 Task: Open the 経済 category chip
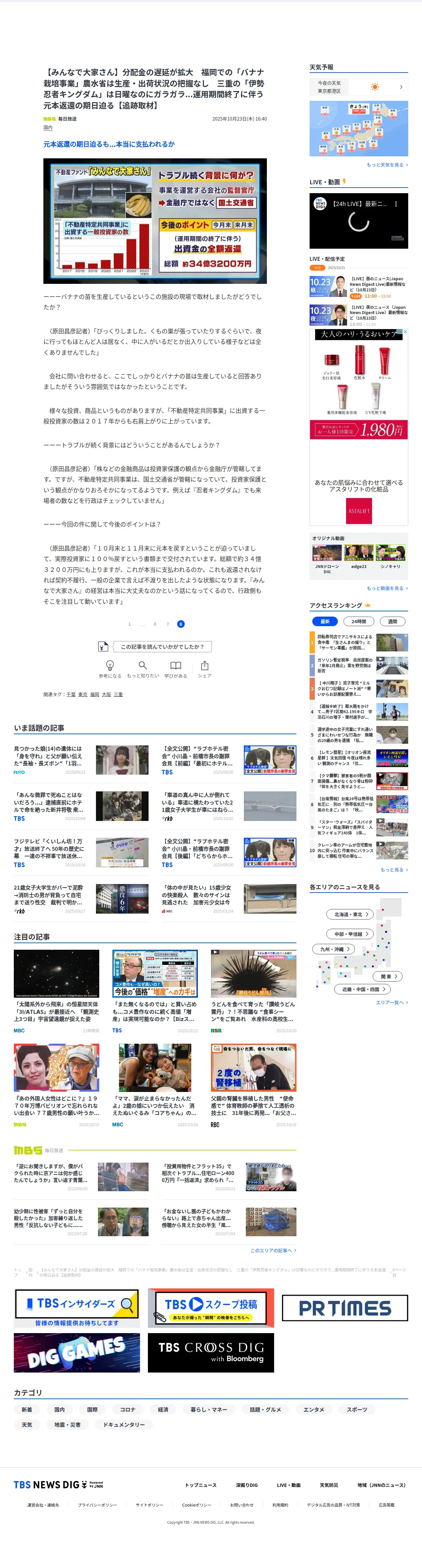pyautogui.click(x=163, y=1410)
